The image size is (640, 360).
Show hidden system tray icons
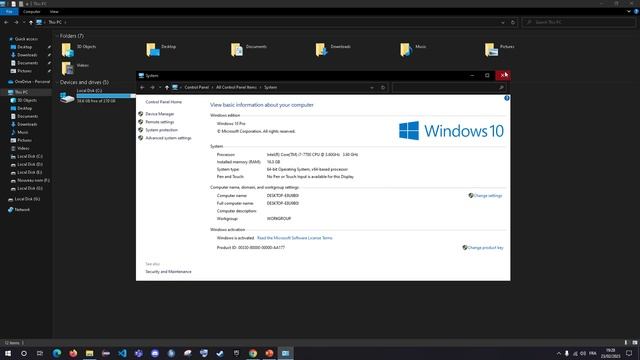tap(559, 353)
